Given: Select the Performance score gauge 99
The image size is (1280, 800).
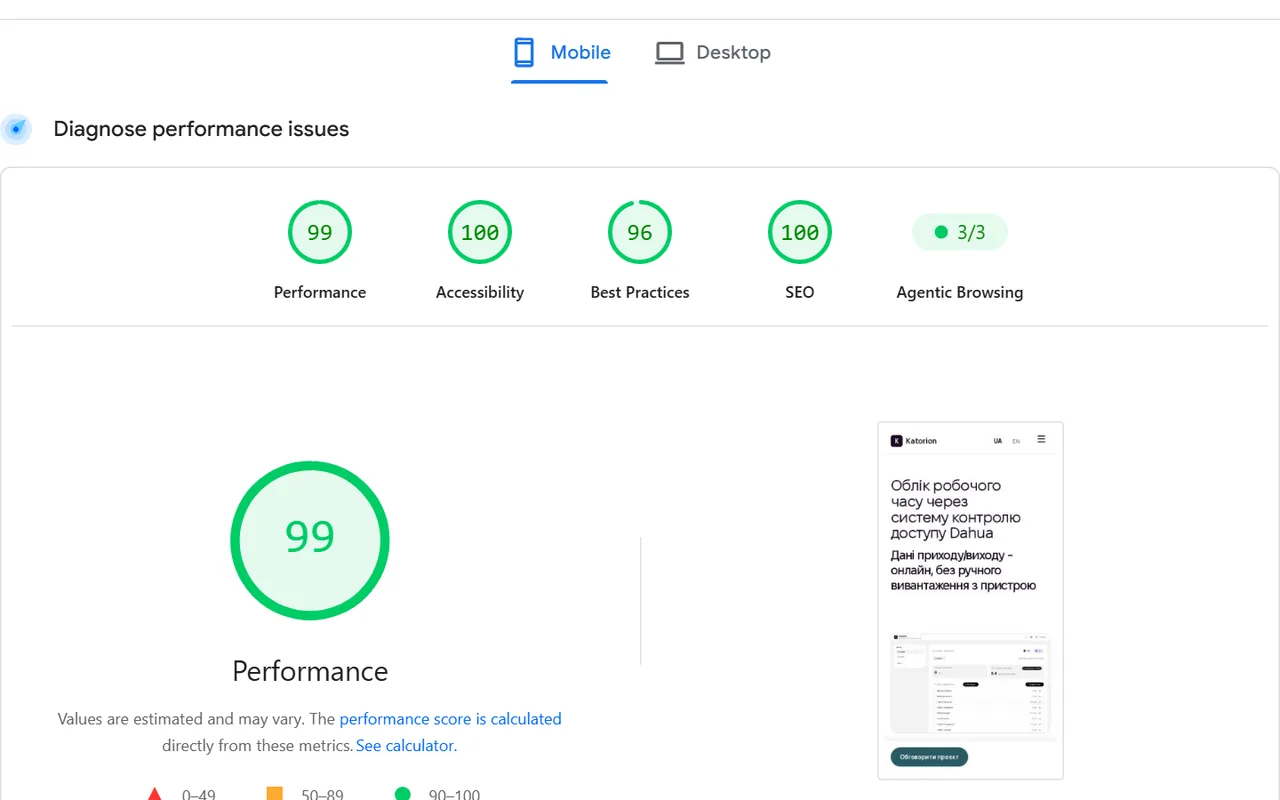Looking at the screenshot, I should [x=320, y=232].
